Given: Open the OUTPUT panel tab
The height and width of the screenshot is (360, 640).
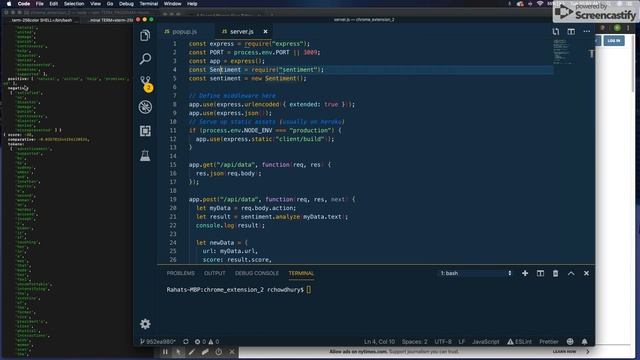Looking at the screenshot, I should pyautogui.click(x=215, y=273).
